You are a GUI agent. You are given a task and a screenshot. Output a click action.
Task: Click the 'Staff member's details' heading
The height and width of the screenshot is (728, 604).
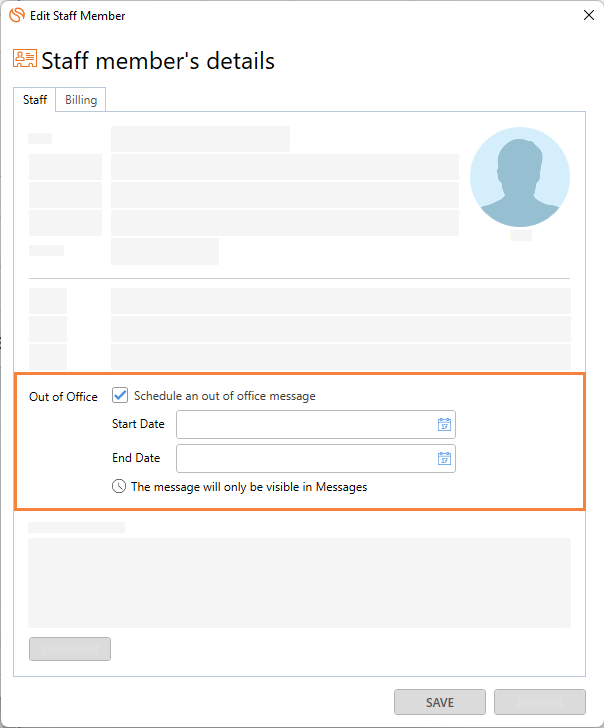(158, 61)
